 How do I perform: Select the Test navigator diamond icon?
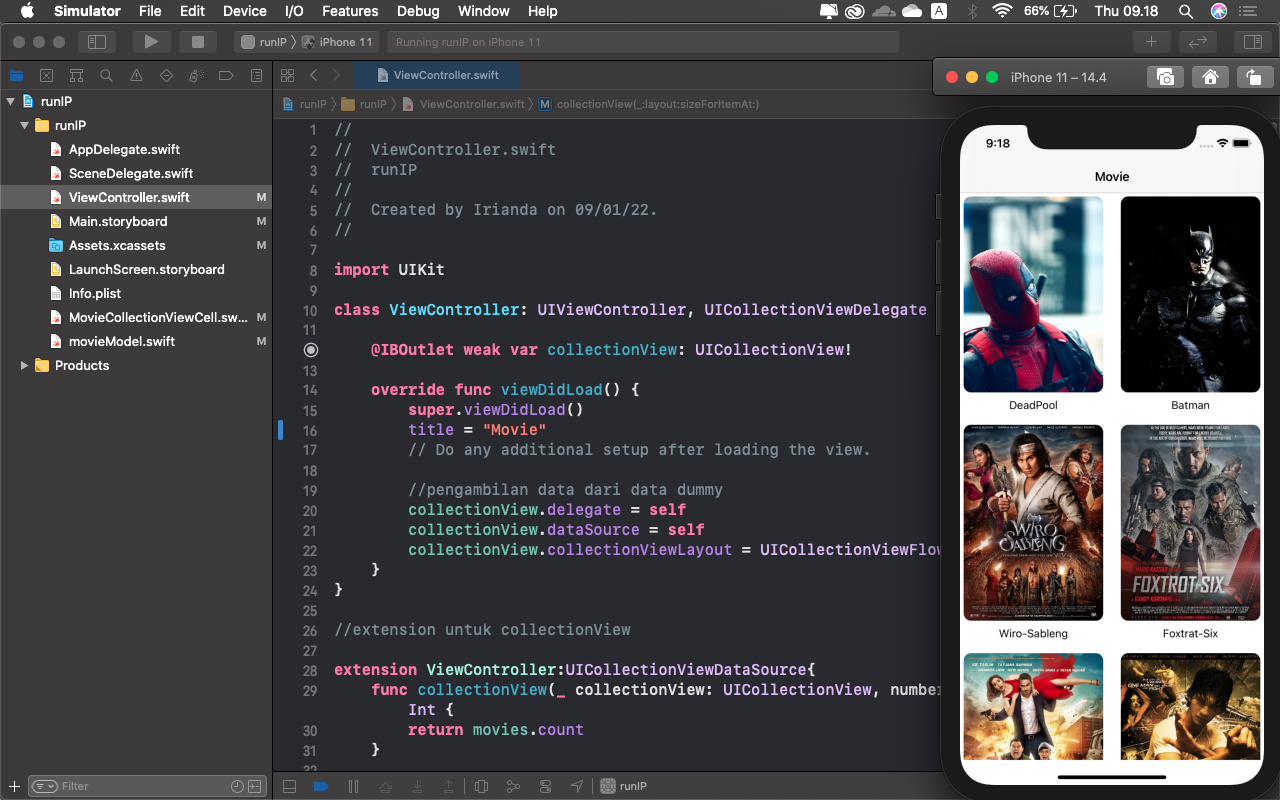click(x=166, y=75)
